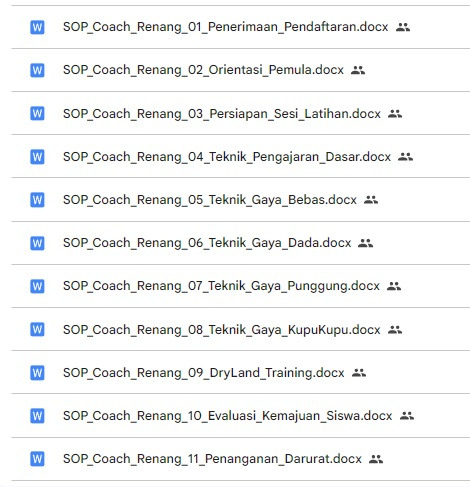This screenshot has height=487, width=470.
Task: Click shared icon after 06_Teknik_Gaya_Dada.docx
Action: coord(365,243)
